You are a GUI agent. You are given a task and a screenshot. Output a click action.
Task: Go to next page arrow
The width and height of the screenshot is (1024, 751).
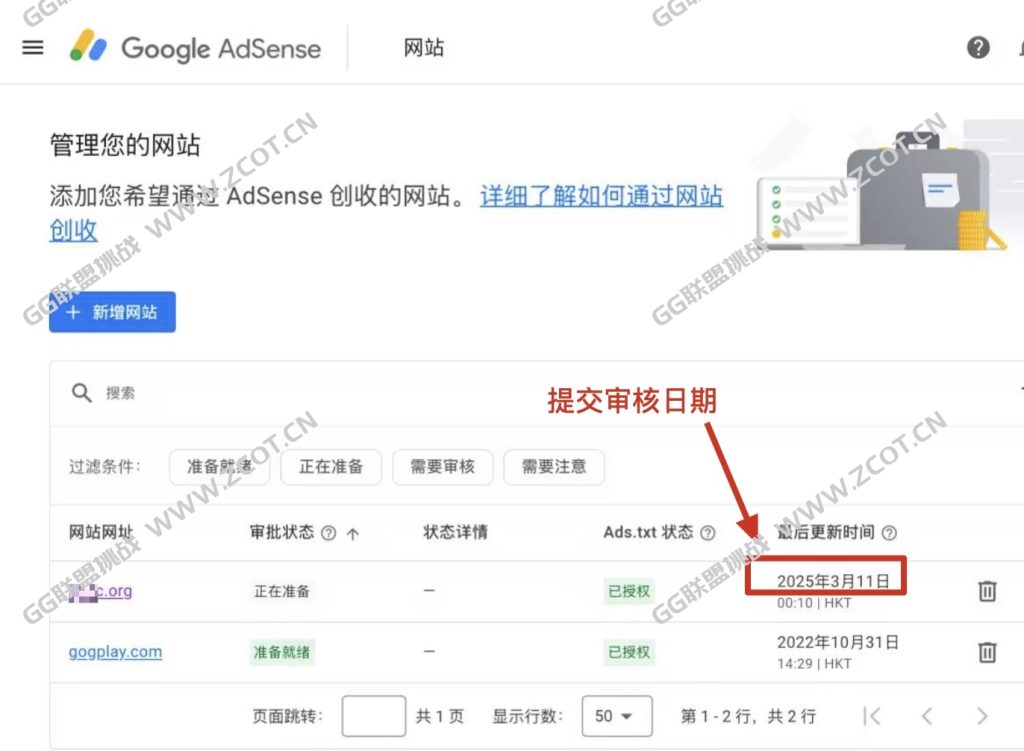click(982, 716)
